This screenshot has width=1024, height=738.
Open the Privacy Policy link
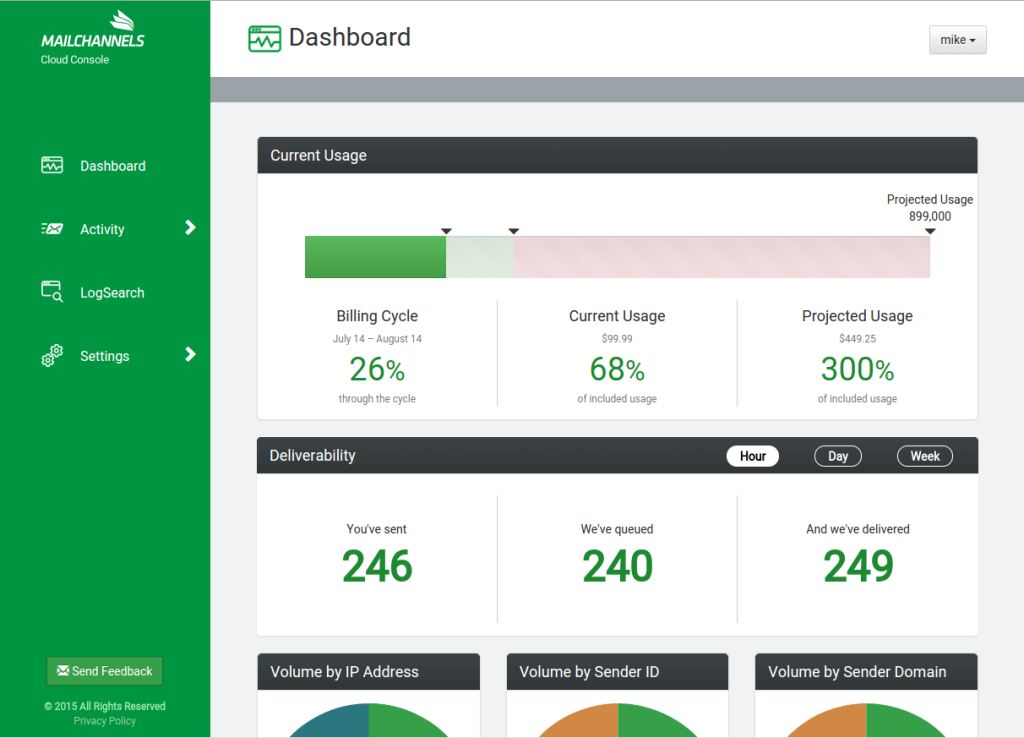pyautogui.click(x=104, y=720)
